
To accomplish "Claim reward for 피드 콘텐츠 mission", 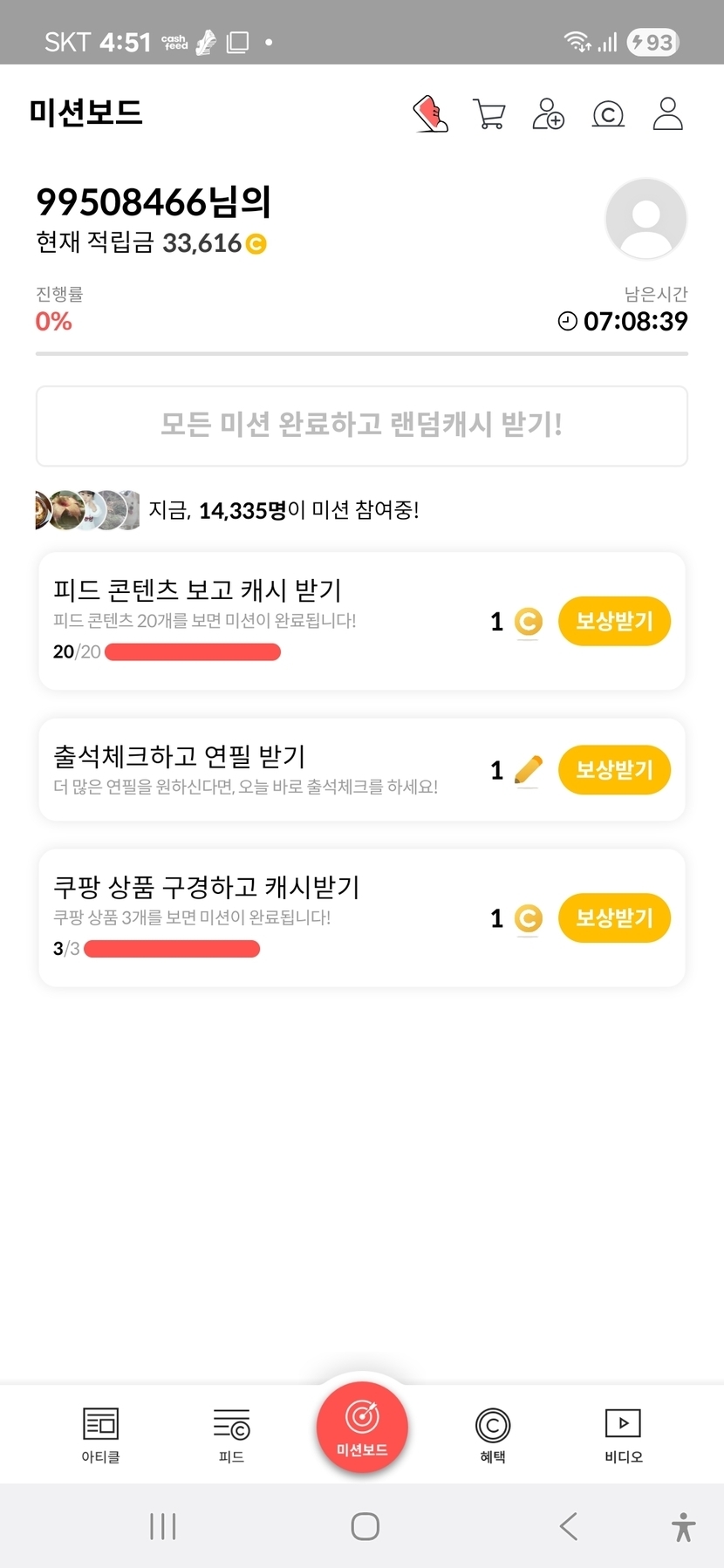I will tap(614, 622).
